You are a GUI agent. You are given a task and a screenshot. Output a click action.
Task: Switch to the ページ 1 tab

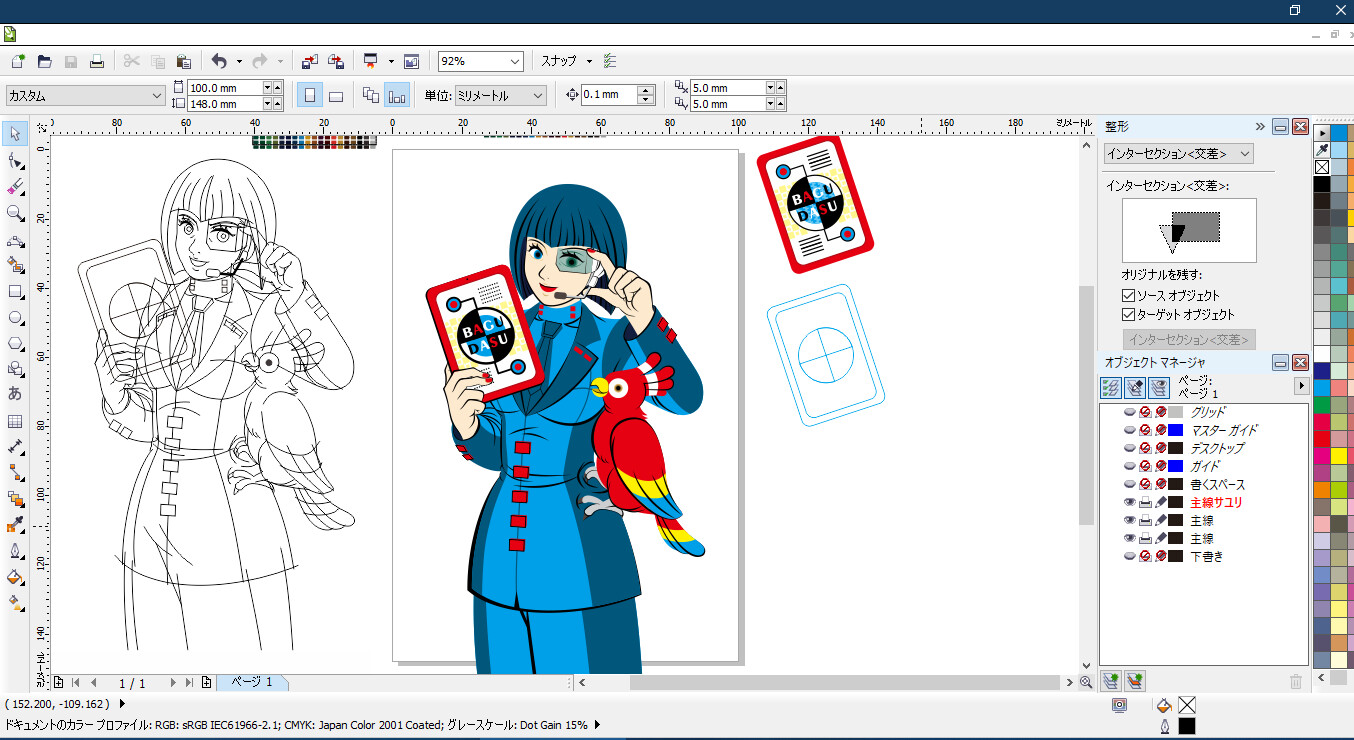[252, 682]
